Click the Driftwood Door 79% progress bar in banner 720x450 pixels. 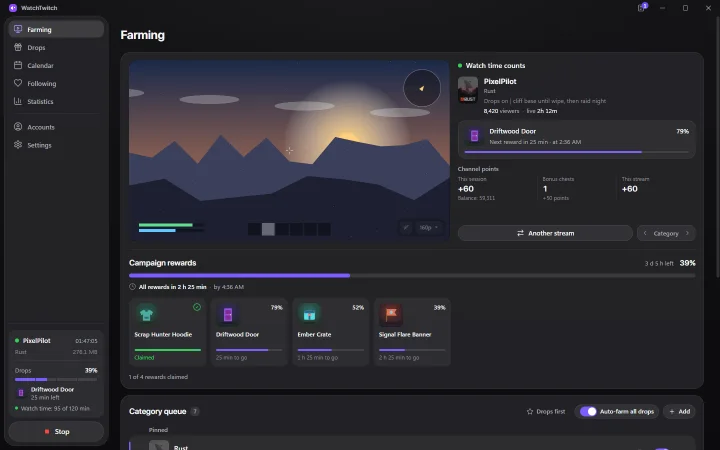(x=576, y=152)
